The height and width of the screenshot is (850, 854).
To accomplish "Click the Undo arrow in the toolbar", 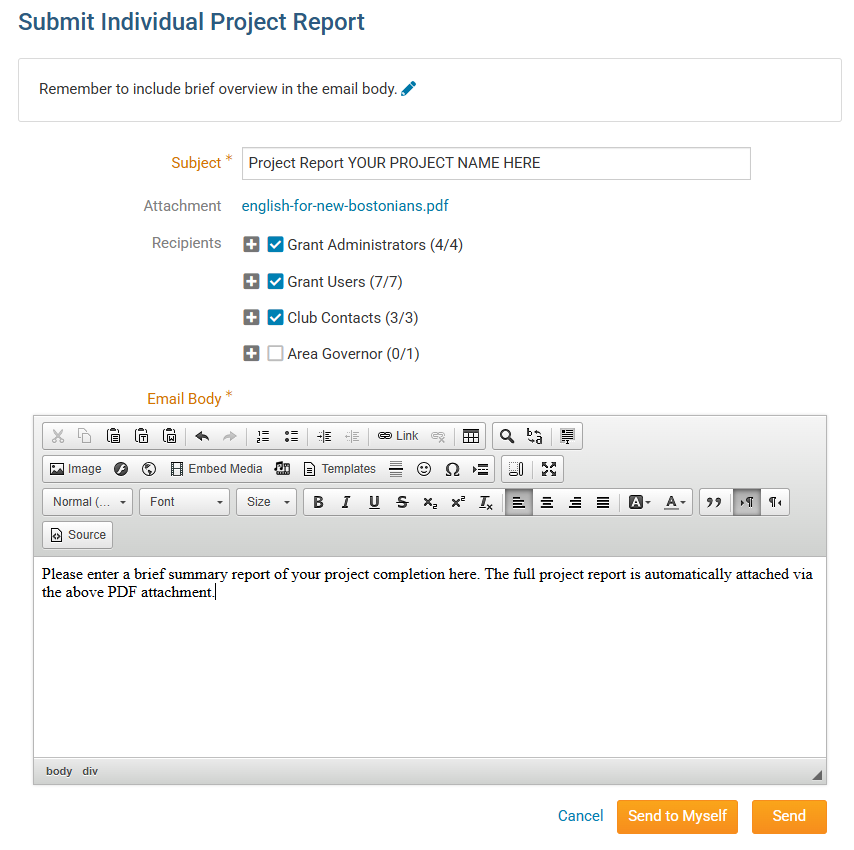I will pyautogui.click(x=202, y=436).
